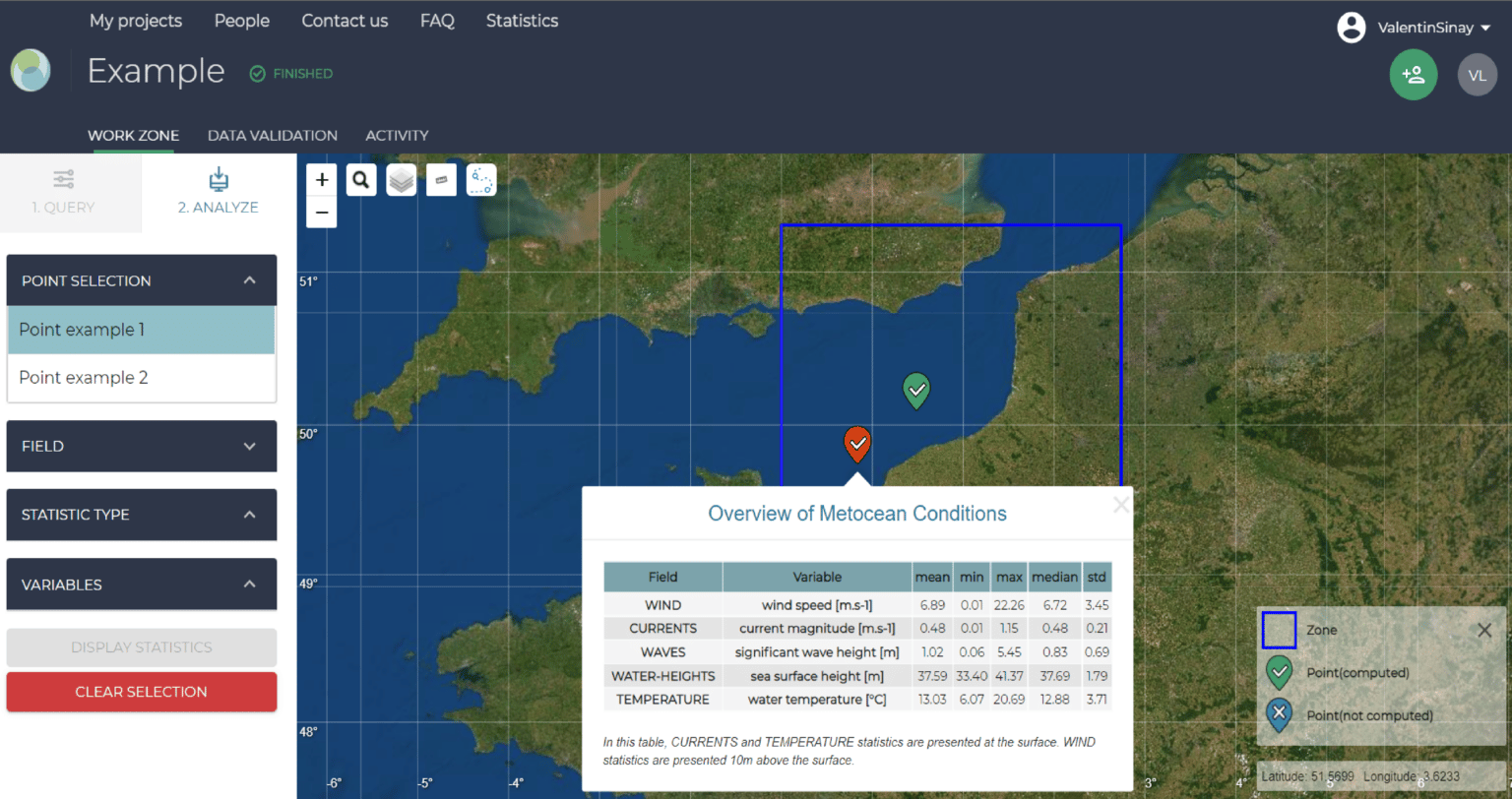The image size is (1512, 799).
Task: Click the 2. ANALYZE step icon
Action: pyautogui.click(x=218, y=192)
